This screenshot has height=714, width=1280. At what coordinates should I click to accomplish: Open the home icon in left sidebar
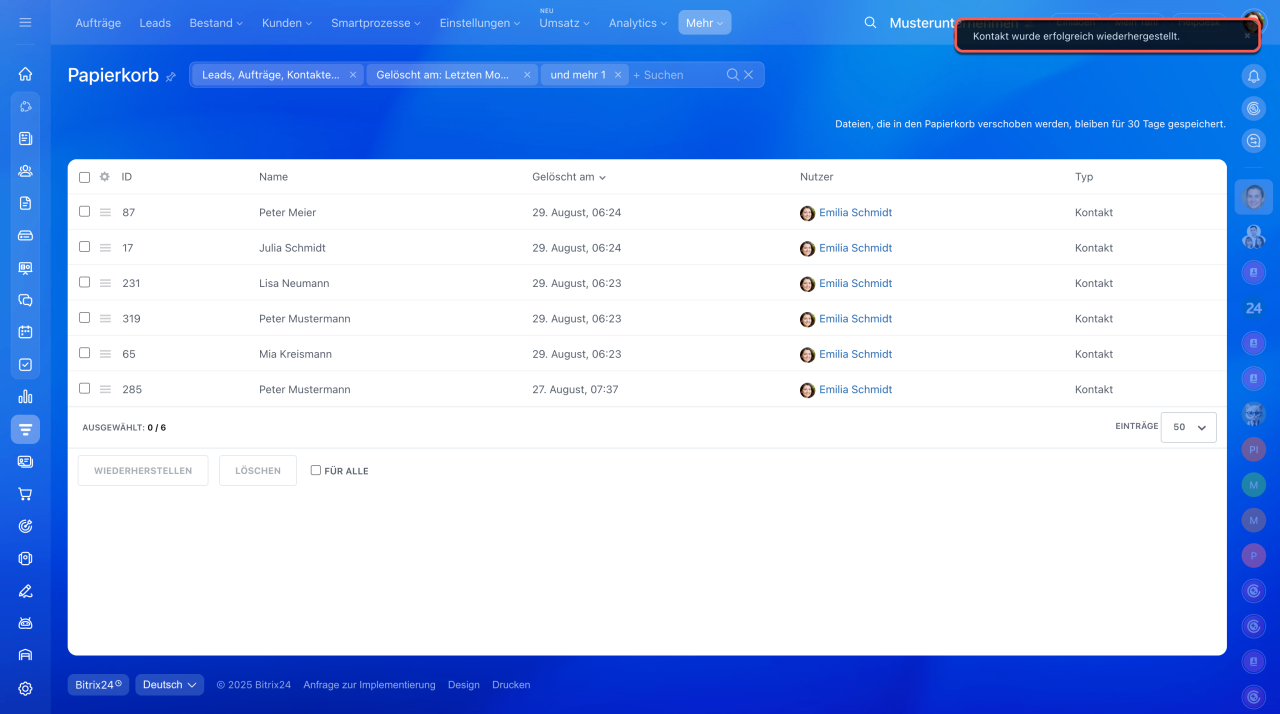click(x=25, y=74)
